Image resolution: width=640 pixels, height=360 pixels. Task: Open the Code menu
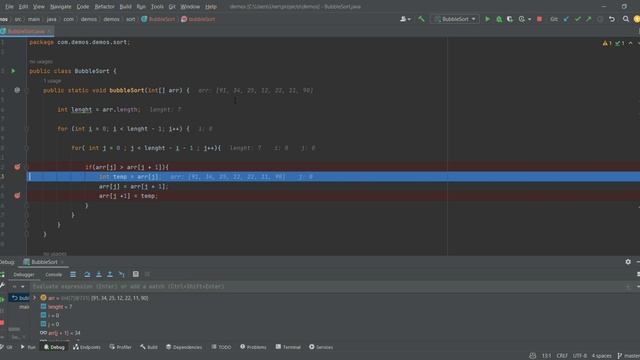82,7
